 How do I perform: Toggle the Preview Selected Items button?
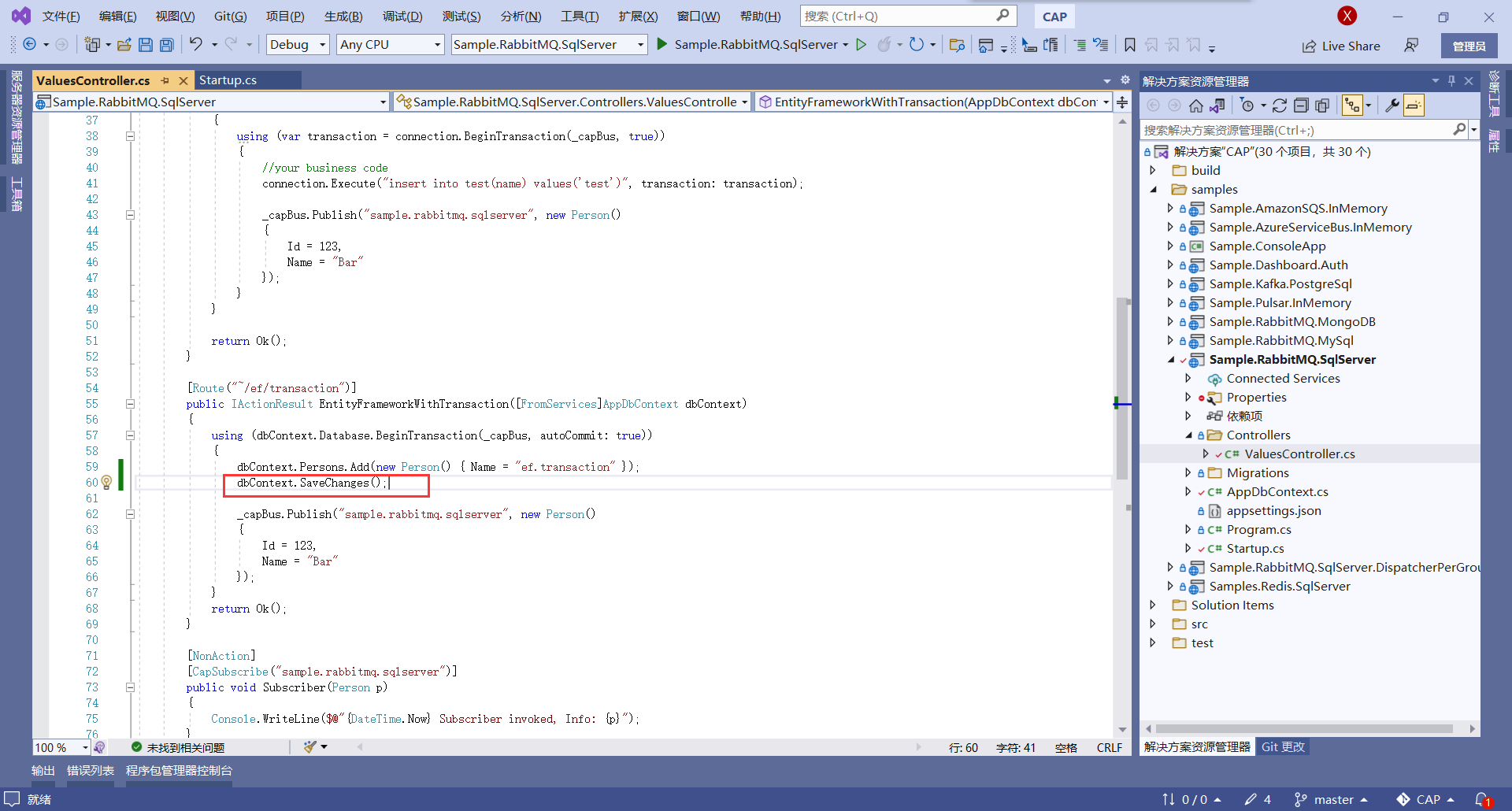(1414, 106)
